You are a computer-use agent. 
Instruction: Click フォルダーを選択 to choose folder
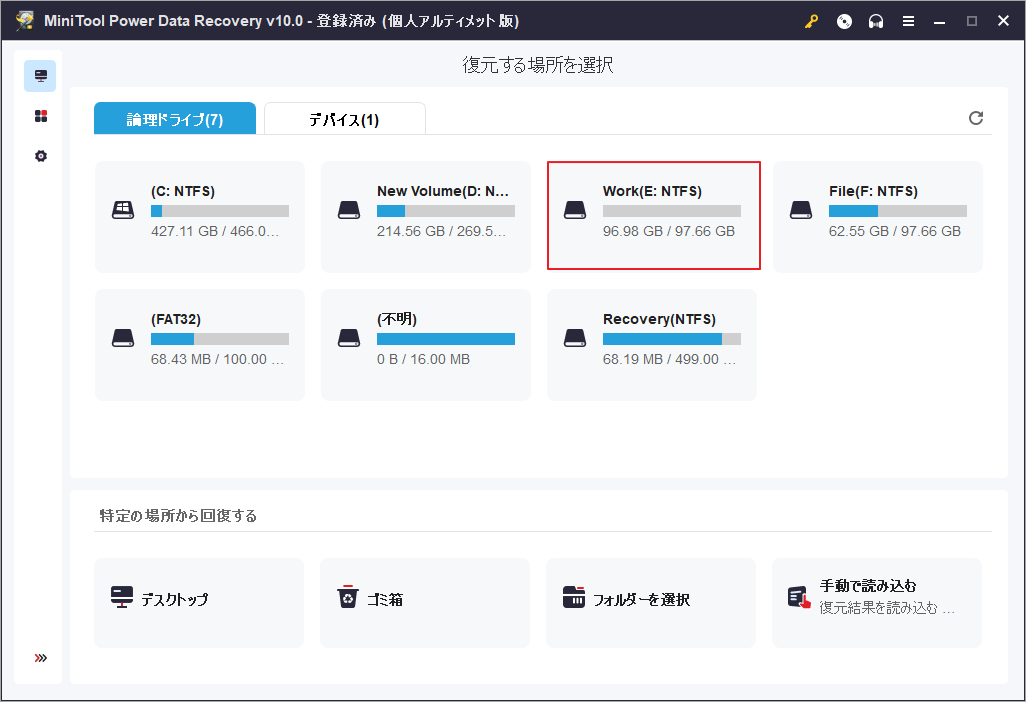(651, 602)
